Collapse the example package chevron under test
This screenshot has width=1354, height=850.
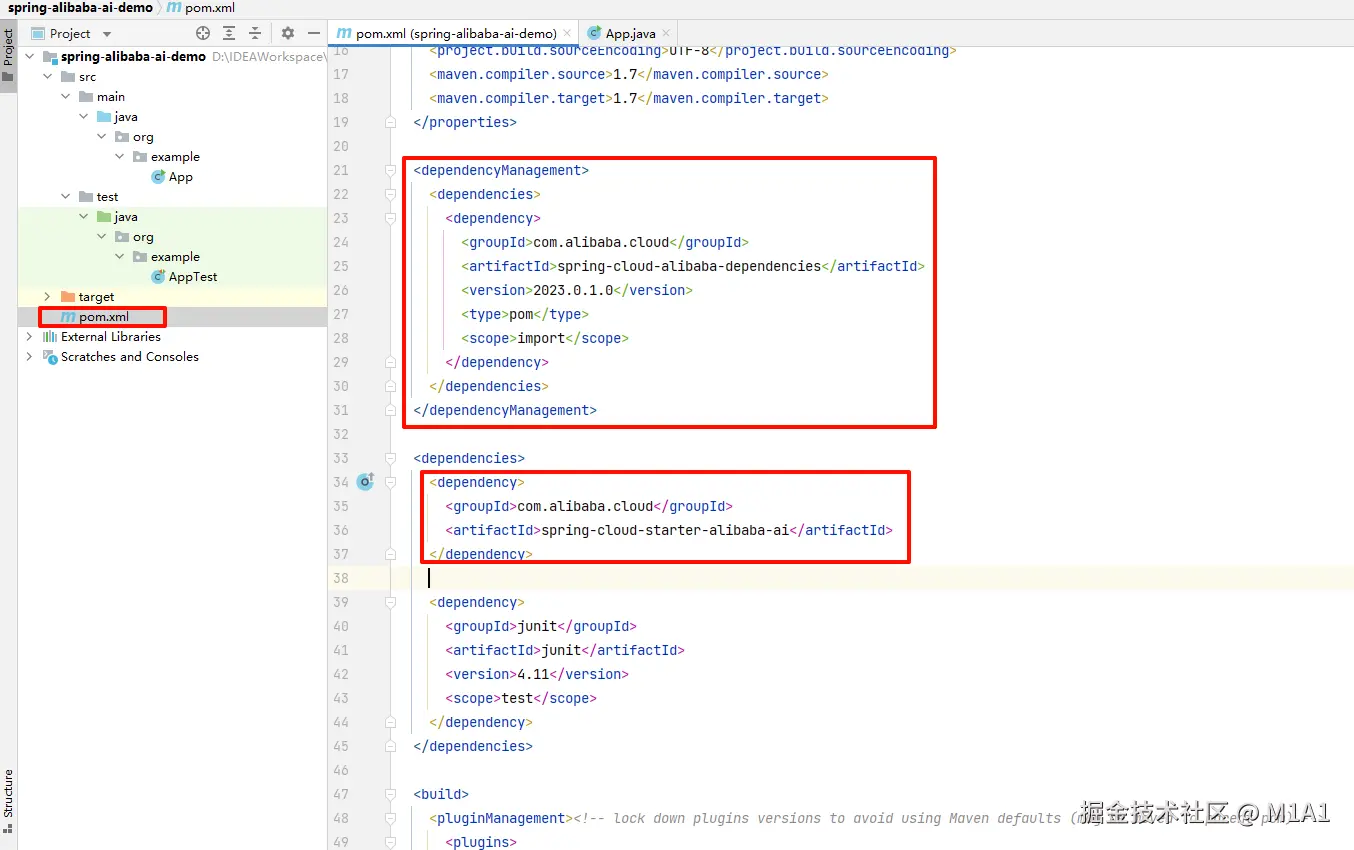click(120, 257)
